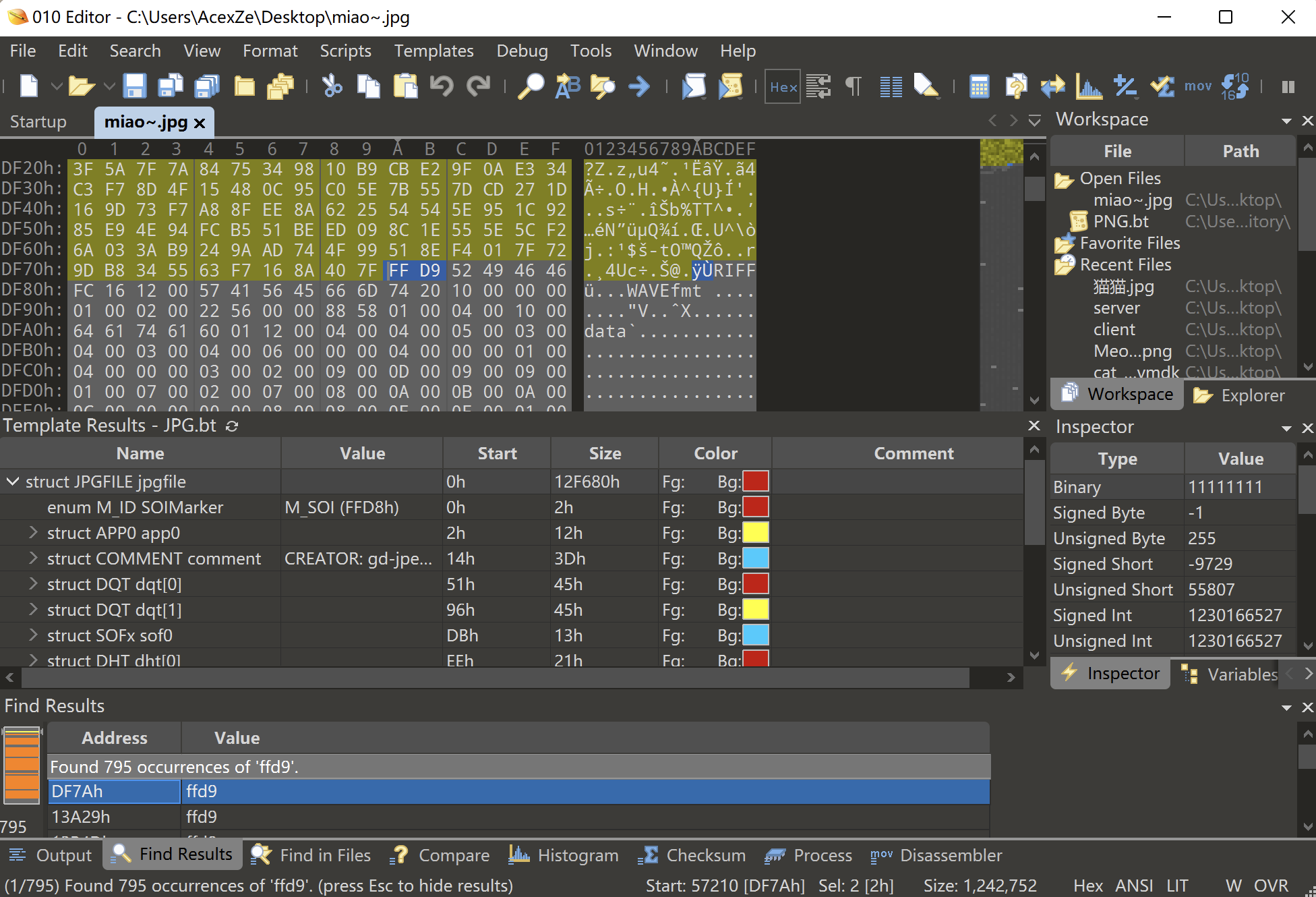Click the Open File folder icon
The width and height of the screenshot is (1316, 897).
[82, 86]
